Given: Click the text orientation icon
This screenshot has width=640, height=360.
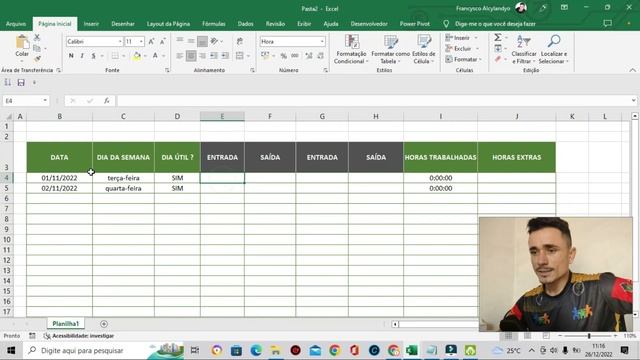Looking at the screenshot, I should [214, 41].
